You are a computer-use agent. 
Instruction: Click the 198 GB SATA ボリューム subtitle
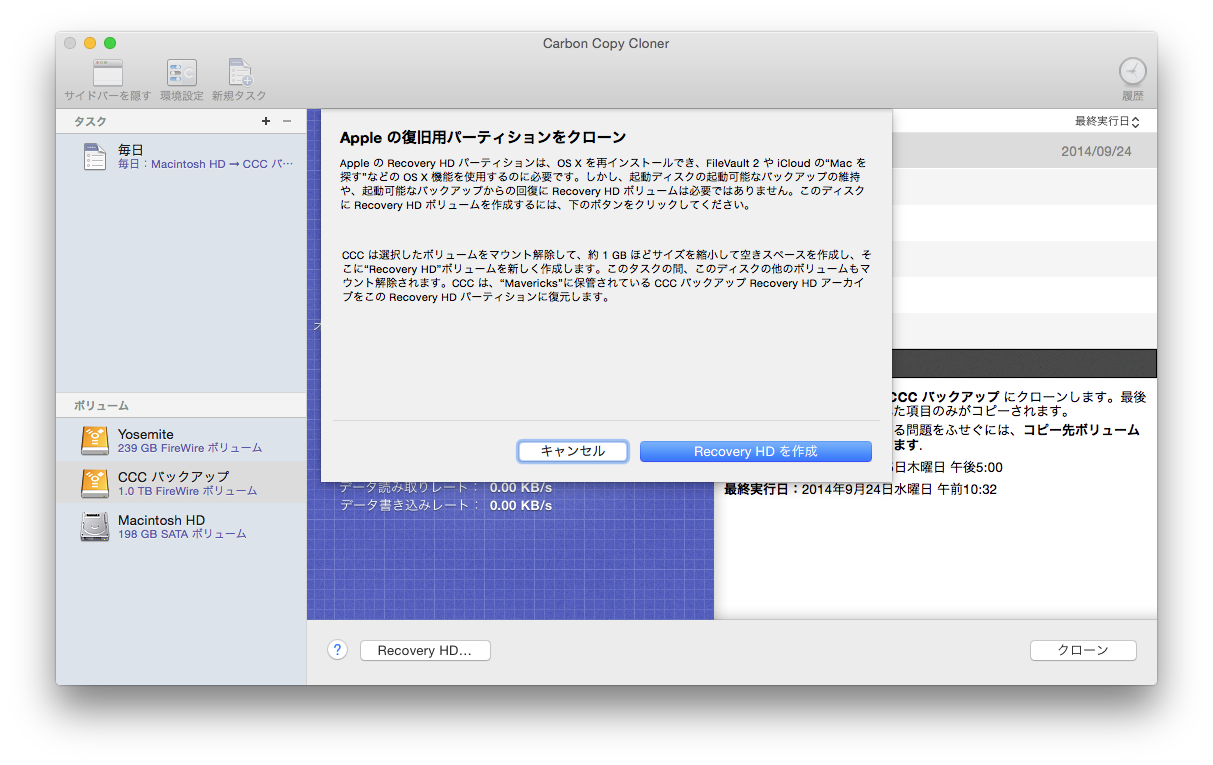pos(182,534)
